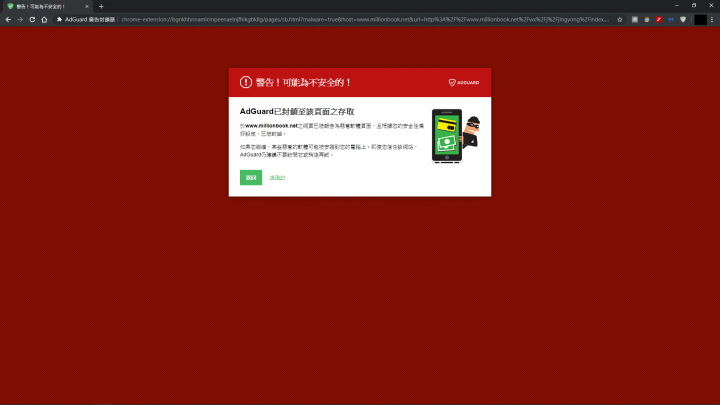The height and width of the screenshot is (405, 720).
Task: Click the red slash extension icon
Action: coord(658,20)
